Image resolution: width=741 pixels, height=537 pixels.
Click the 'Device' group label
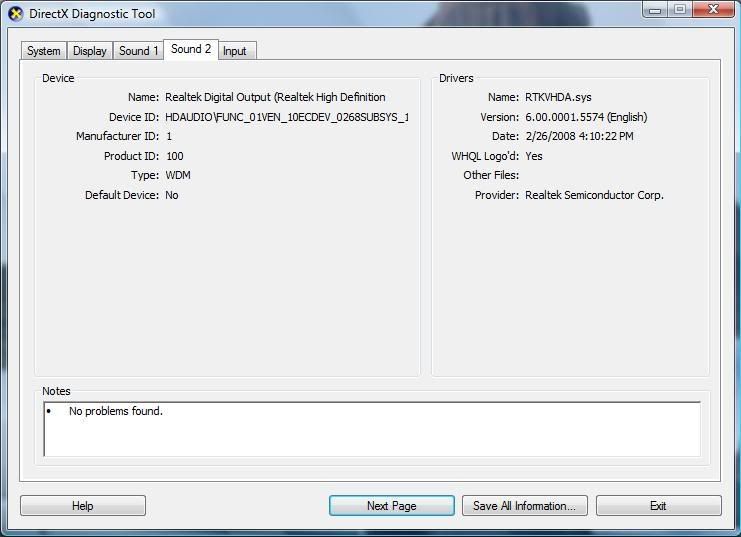point(58,78)
